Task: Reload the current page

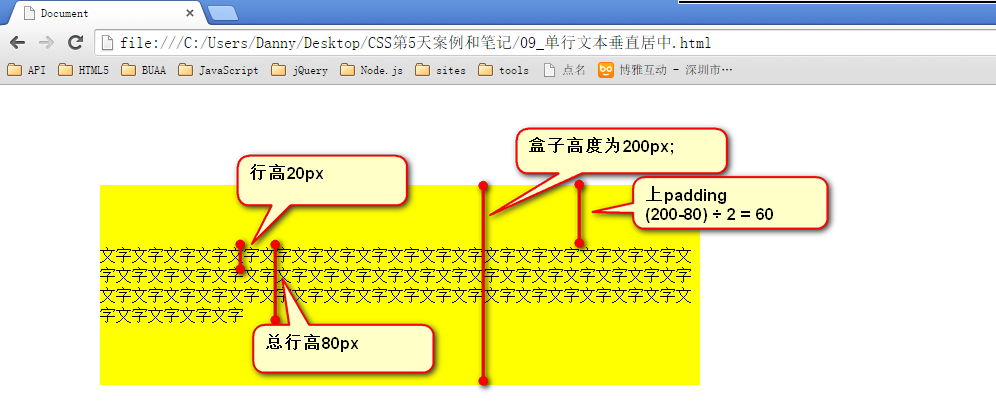Action: 76,43
